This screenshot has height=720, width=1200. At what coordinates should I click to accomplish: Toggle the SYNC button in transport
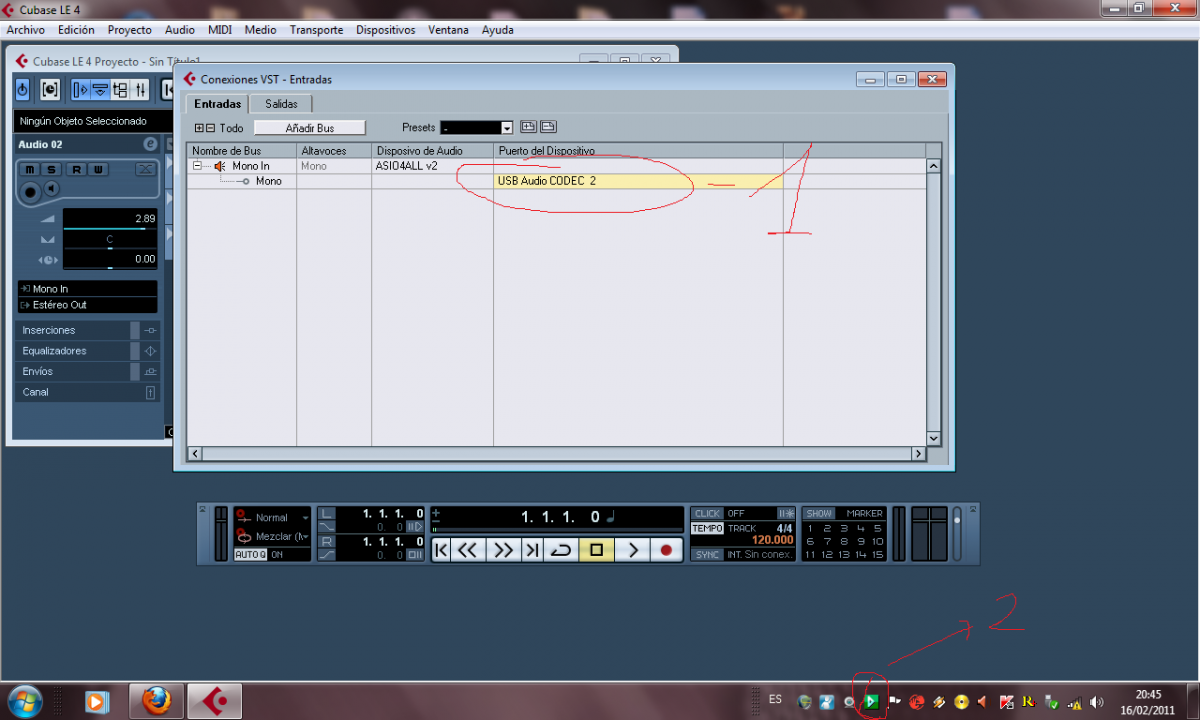click(x=708, y=554)
